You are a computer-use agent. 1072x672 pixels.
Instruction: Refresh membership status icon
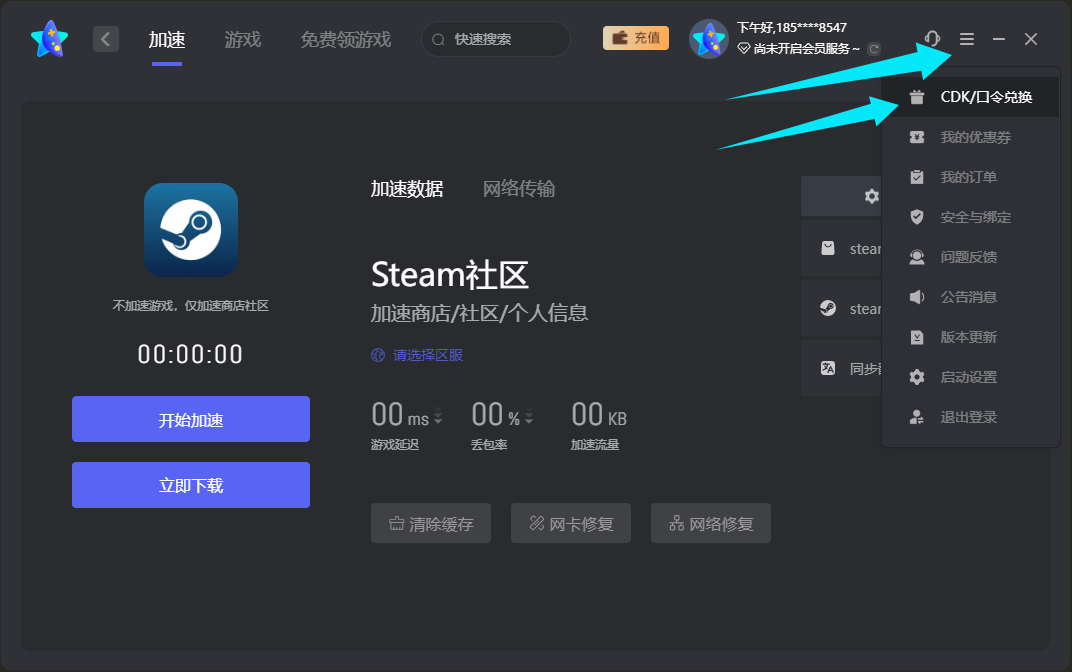(873, 49)
